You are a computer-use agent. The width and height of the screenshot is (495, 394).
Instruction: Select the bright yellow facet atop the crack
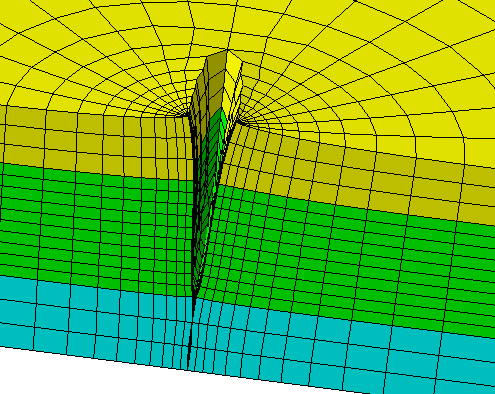tap(233, 67)
